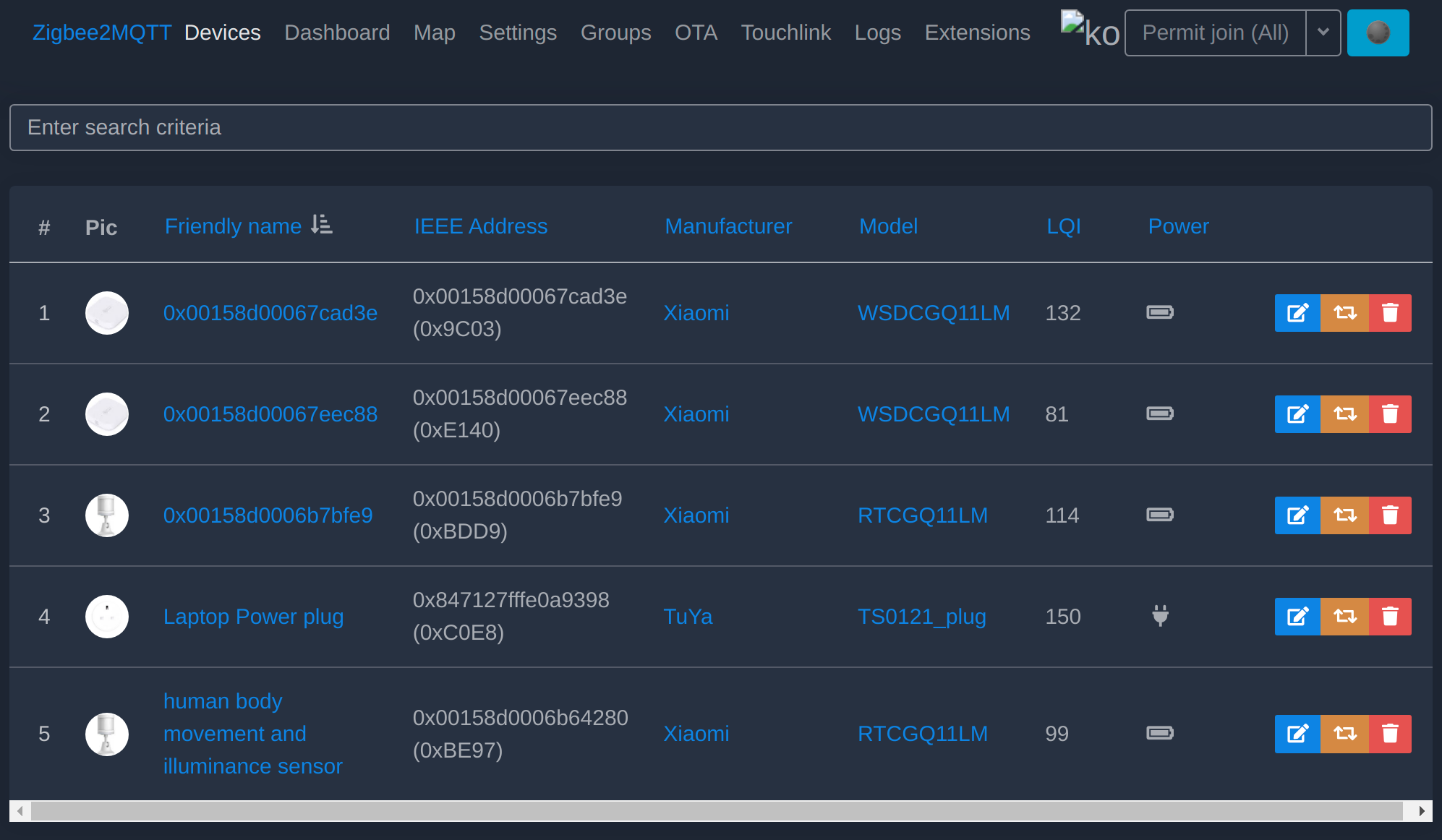The image size is (1442, 840).
Task: Click the Permit join (All) button
Action: 1215,33
